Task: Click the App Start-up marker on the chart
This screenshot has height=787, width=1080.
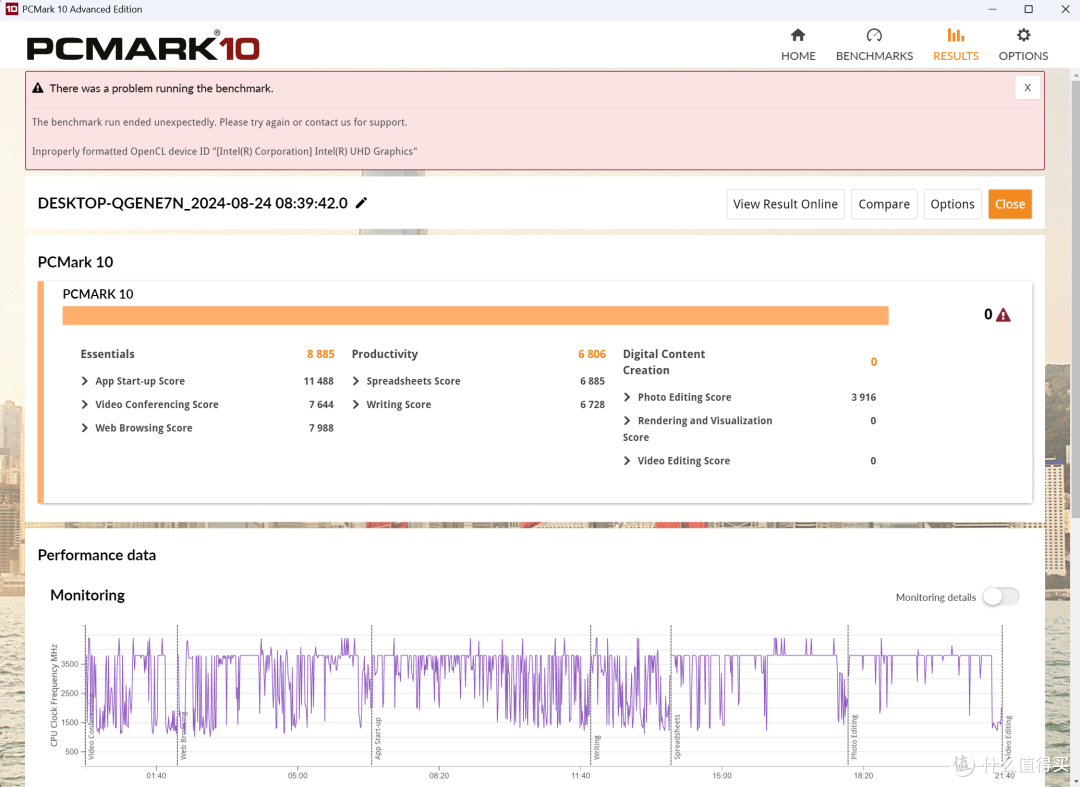Action: (377, 738)
